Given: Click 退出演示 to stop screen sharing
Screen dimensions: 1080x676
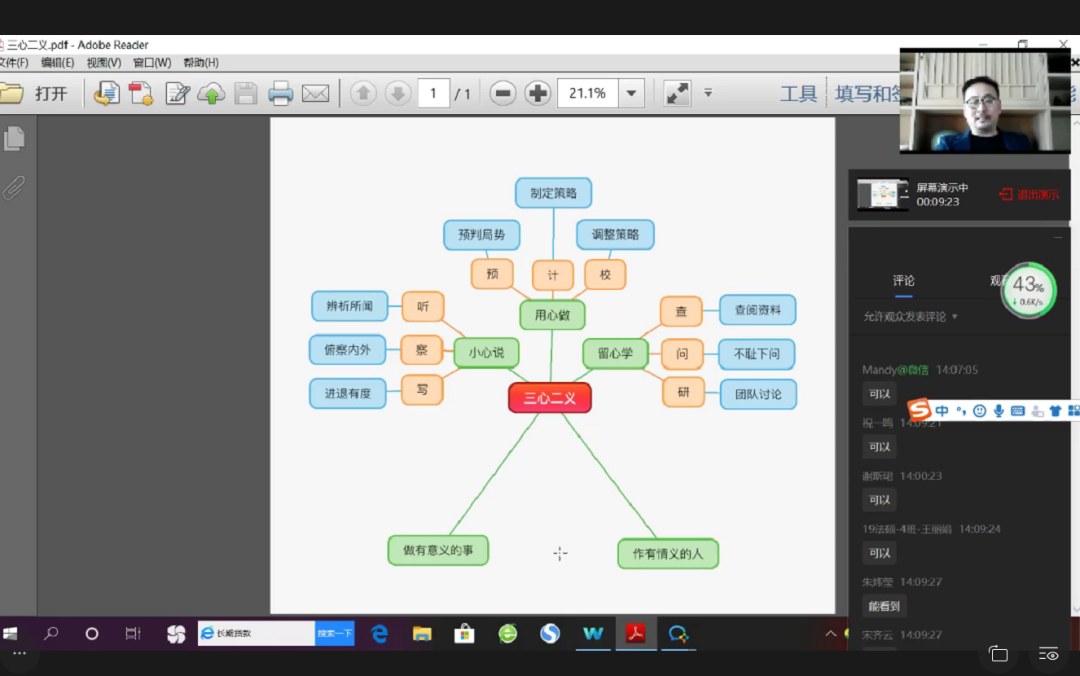Looking at the screenshot, I should [1029, 195].
